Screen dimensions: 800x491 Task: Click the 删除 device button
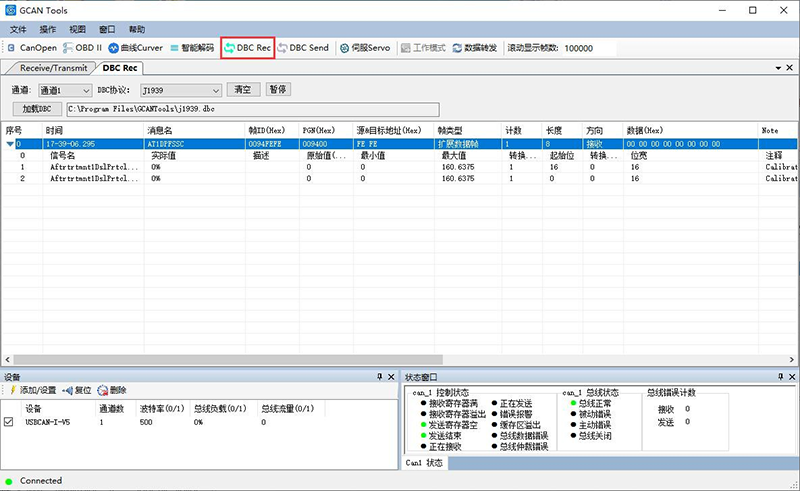pos(113,390)
